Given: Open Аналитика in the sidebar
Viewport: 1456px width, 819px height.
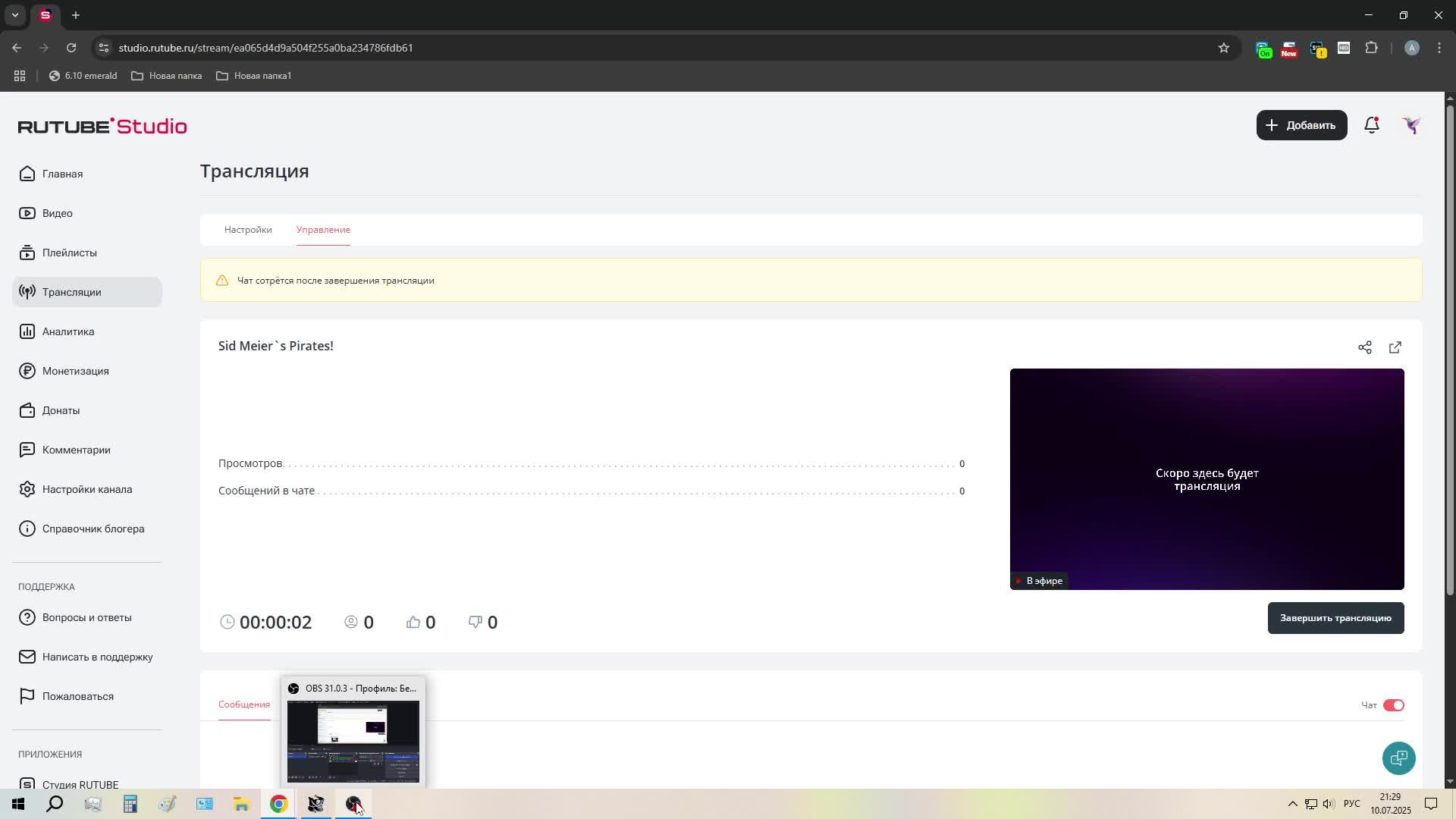Looking at the screenshot, I should coord(68,331).
